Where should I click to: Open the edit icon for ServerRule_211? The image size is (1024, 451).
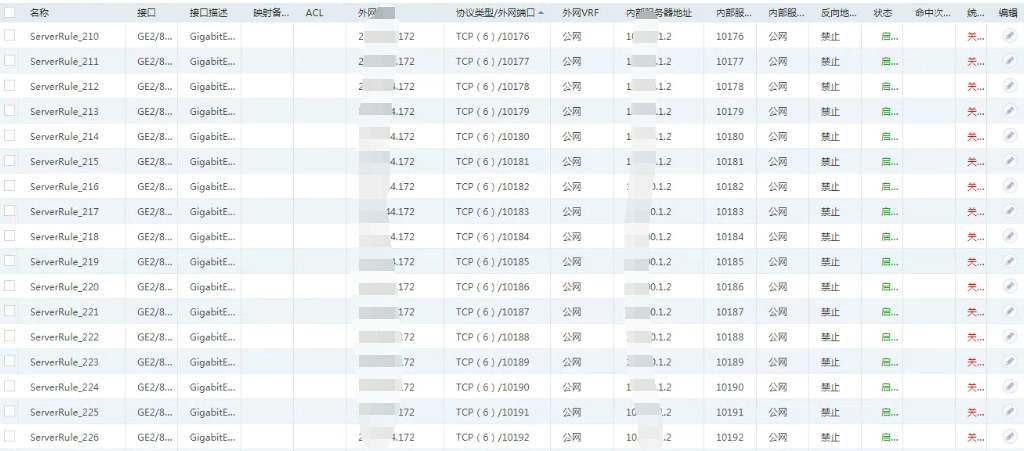click(x=1010, y=61)
